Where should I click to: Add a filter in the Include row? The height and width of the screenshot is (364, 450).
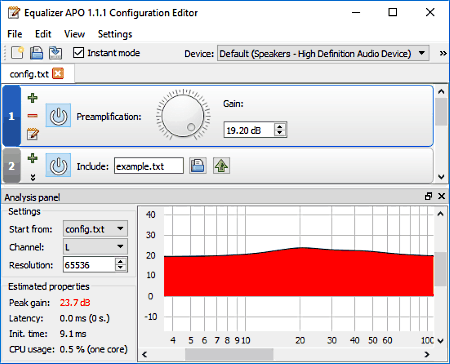[32, 158]
